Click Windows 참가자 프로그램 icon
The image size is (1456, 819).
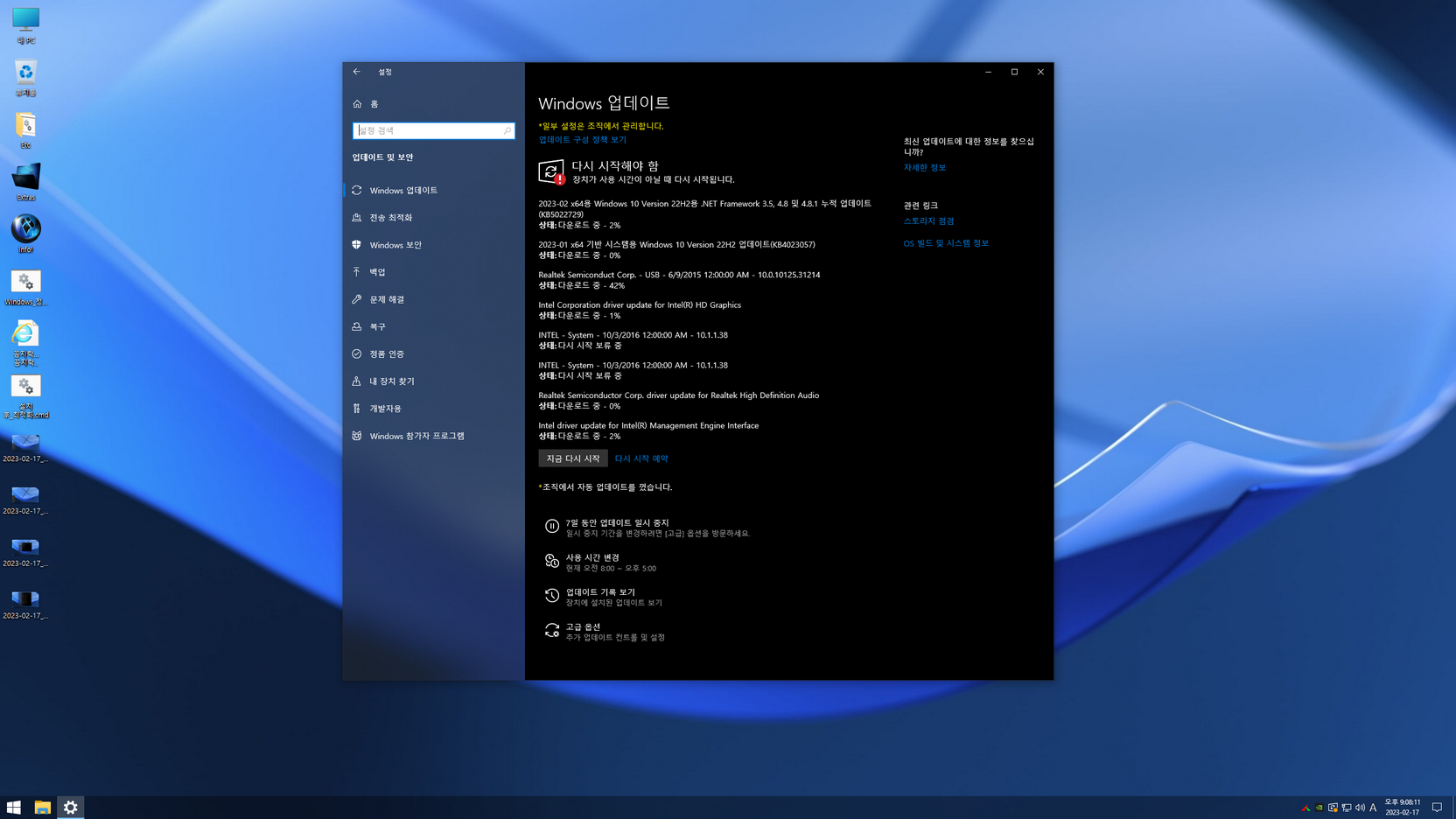(x=357, y=436)
